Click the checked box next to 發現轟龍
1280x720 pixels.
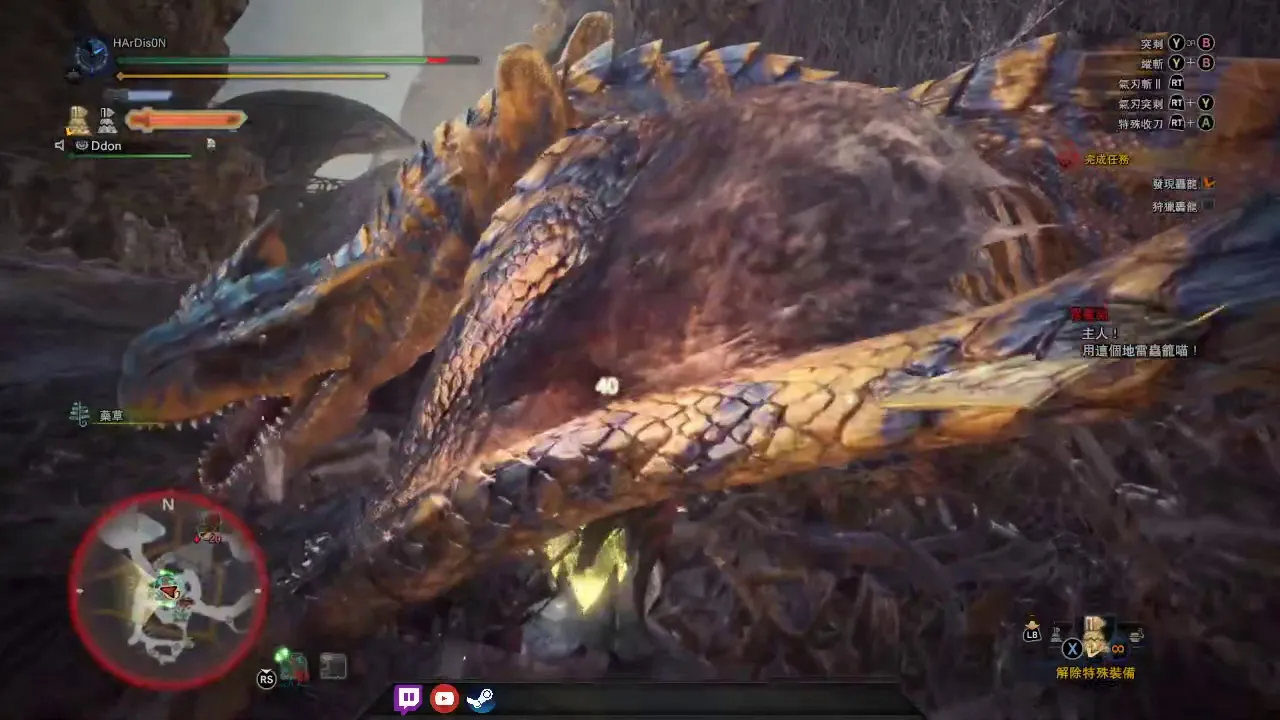point(1208,183)
